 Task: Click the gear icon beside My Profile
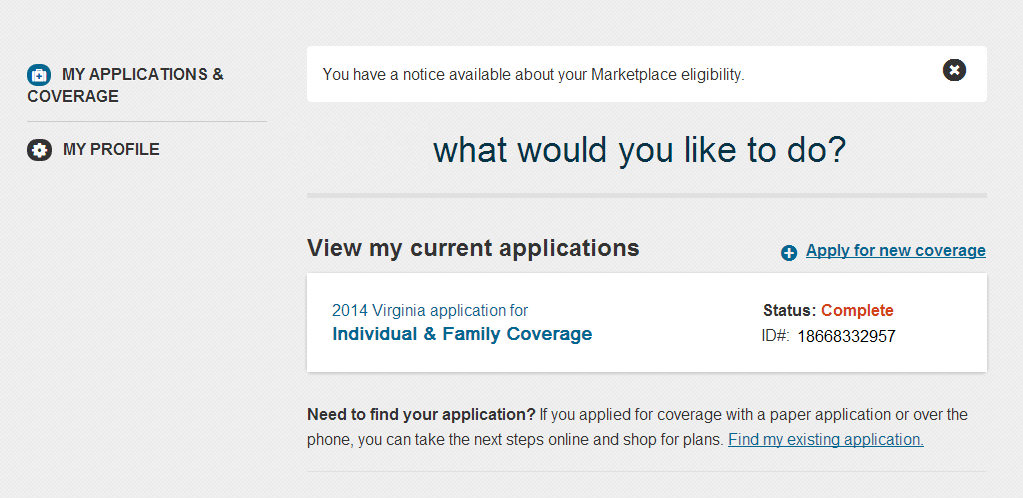pos(39,150)
